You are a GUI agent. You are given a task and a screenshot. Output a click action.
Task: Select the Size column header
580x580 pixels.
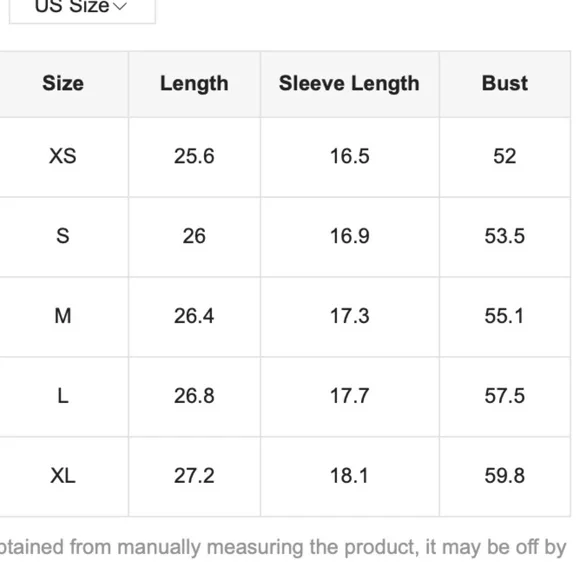(63, 83)
